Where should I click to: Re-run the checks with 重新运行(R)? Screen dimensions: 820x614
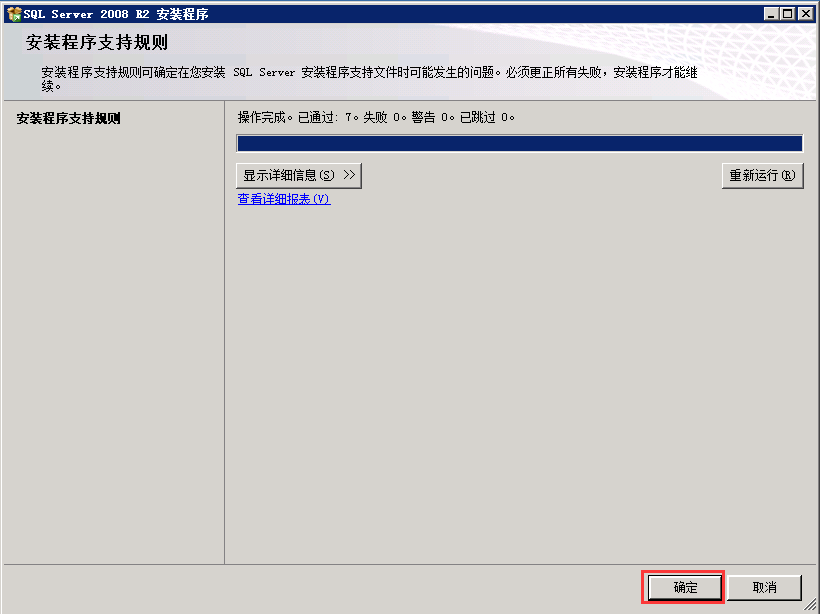(x=762, y=175)
